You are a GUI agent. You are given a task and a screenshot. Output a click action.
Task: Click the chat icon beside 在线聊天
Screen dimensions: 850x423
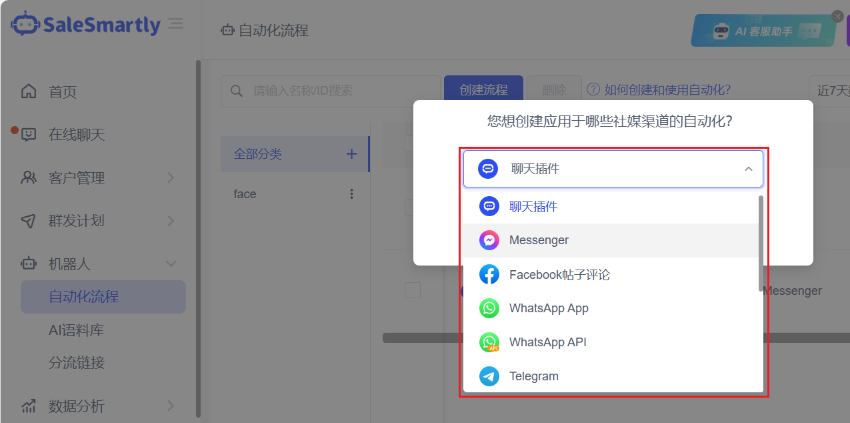pos(28,134)
